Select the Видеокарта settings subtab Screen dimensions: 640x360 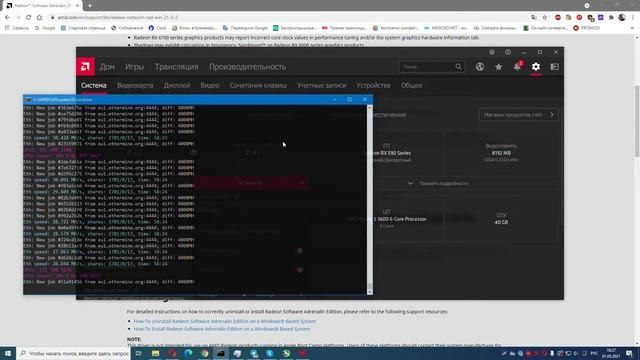point(135,85)
